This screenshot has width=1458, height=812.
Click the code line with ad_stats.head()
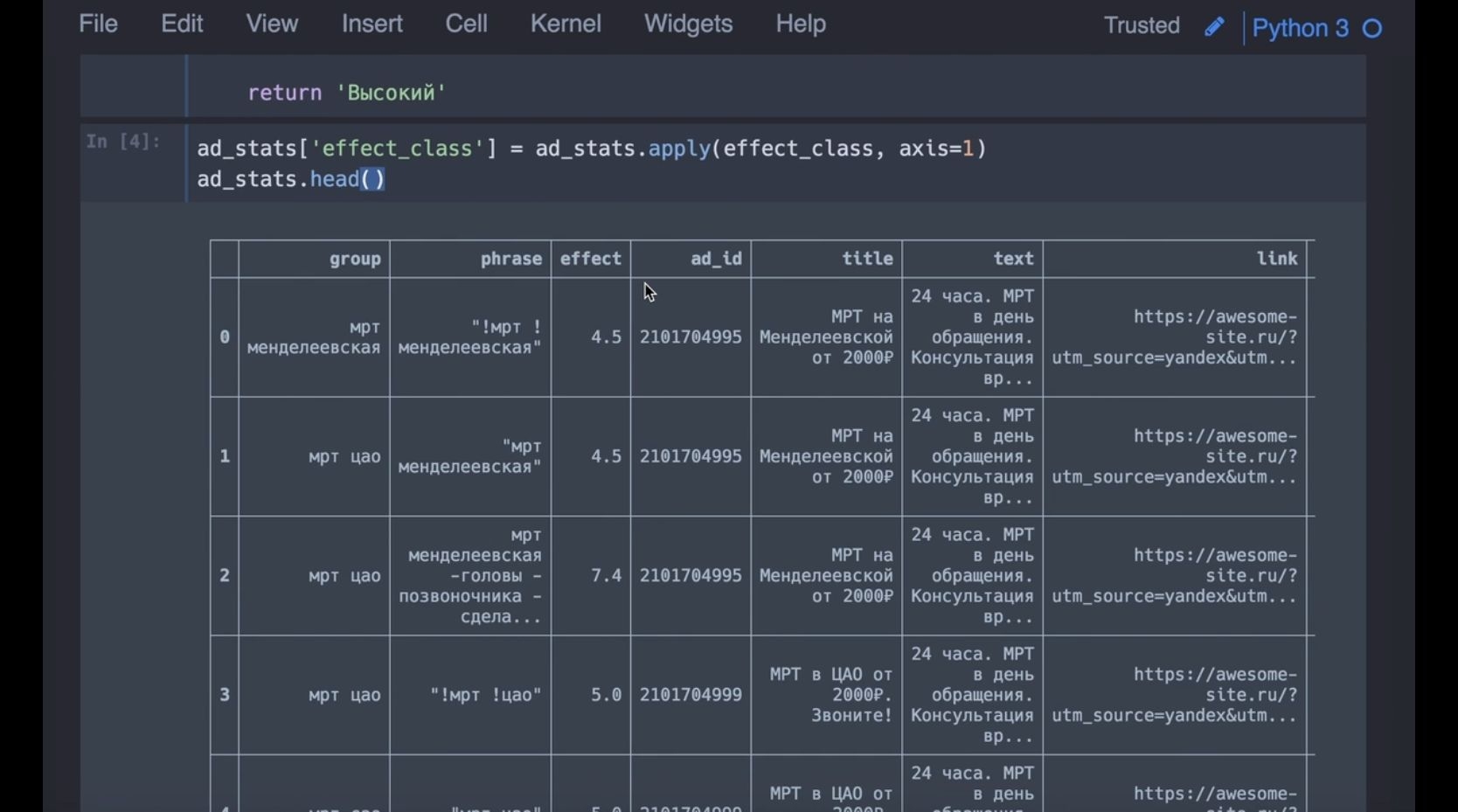point(291,179)
